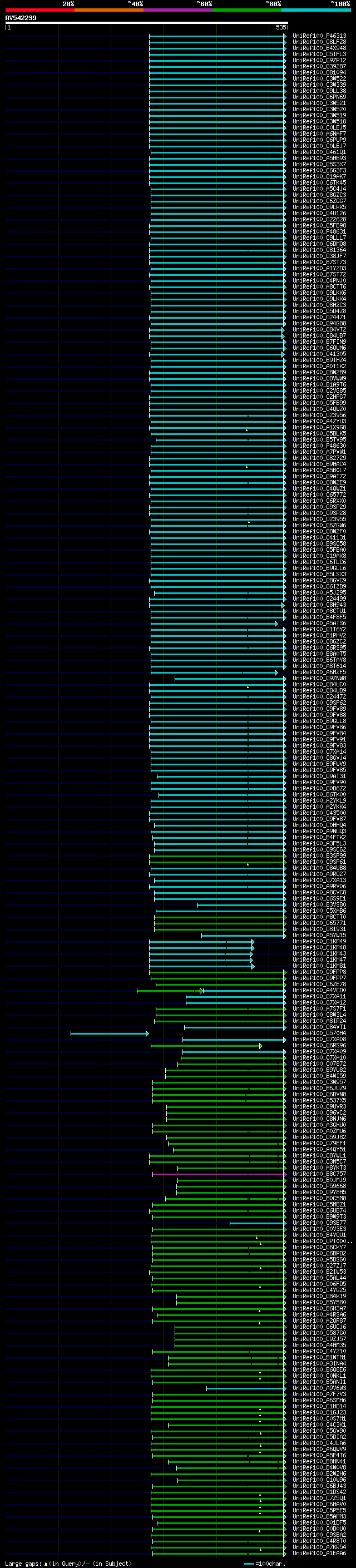The image size is (356, 1568).
Task: Open hit UniRef100_Q9ZPI2
Action: [x=319, y=60]
